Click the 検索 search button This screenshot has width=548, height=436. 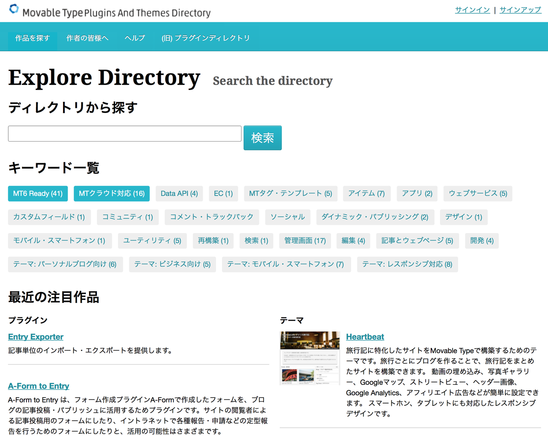[262, 138]
